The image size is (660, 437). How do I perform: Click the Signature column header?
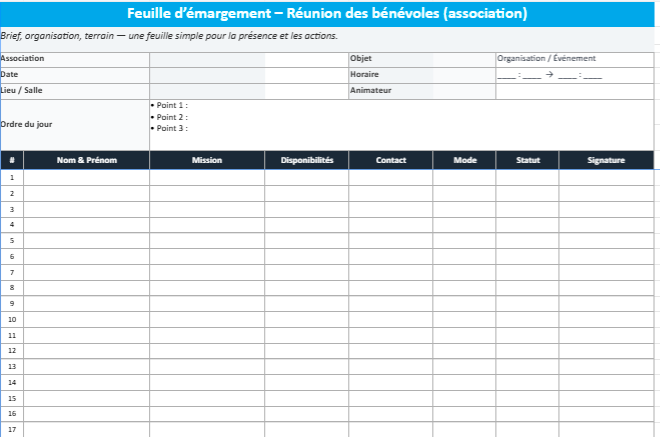click(x=606, y=160)
